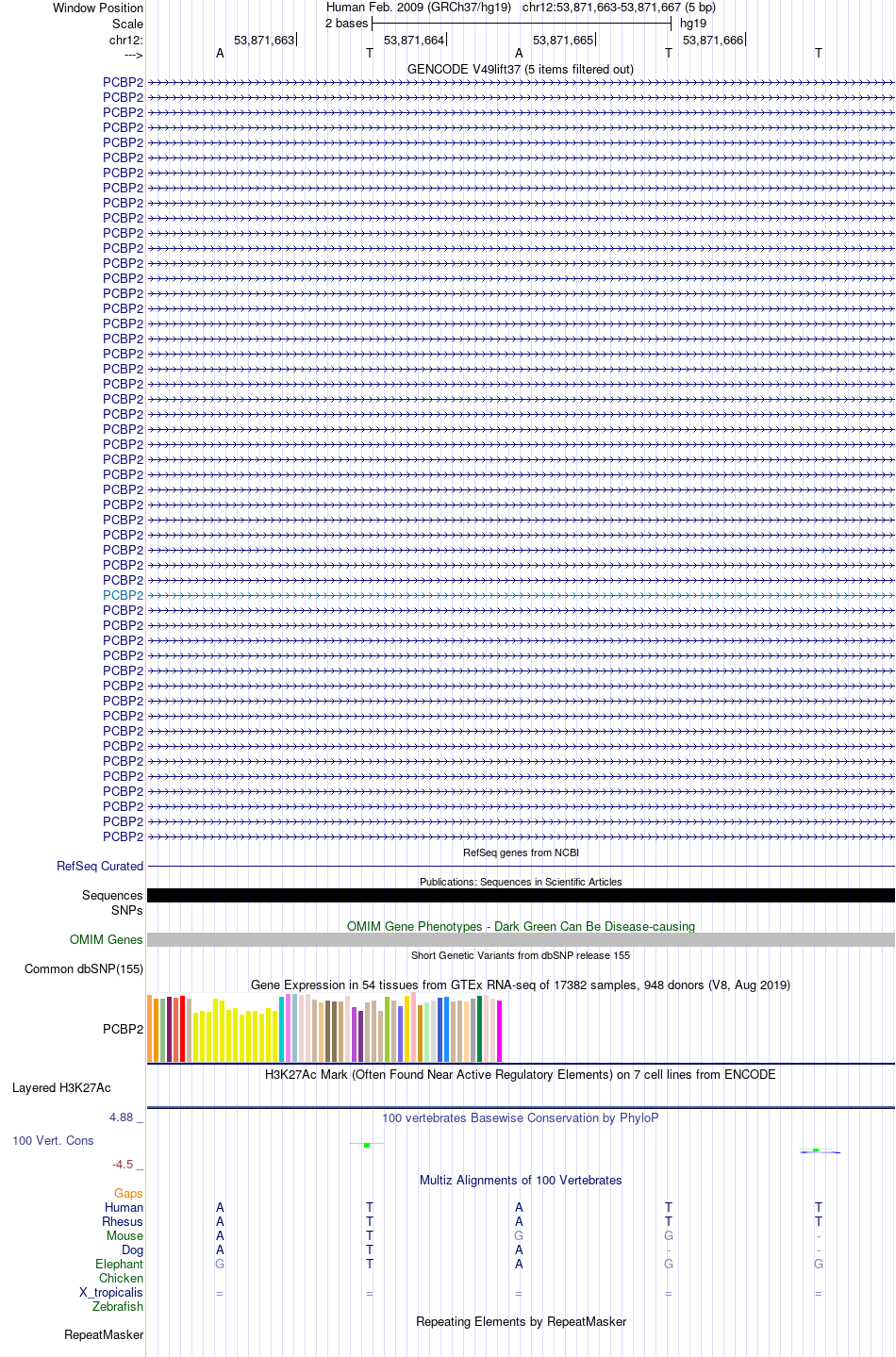Click the RepeatMasker track label
The image size is (896, 1357).
(x=104, y=1334)
